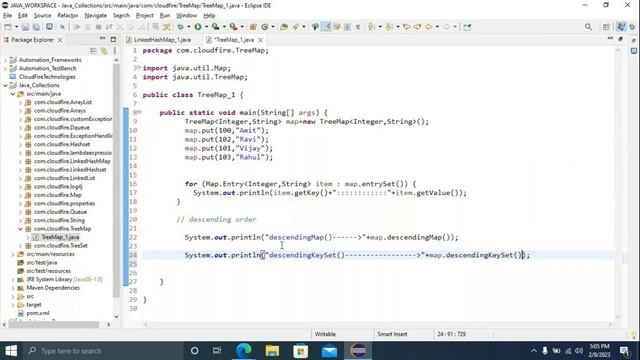Click the New file toolbar icon
Viewport: 640px width, 360px height.
point(8,27)
